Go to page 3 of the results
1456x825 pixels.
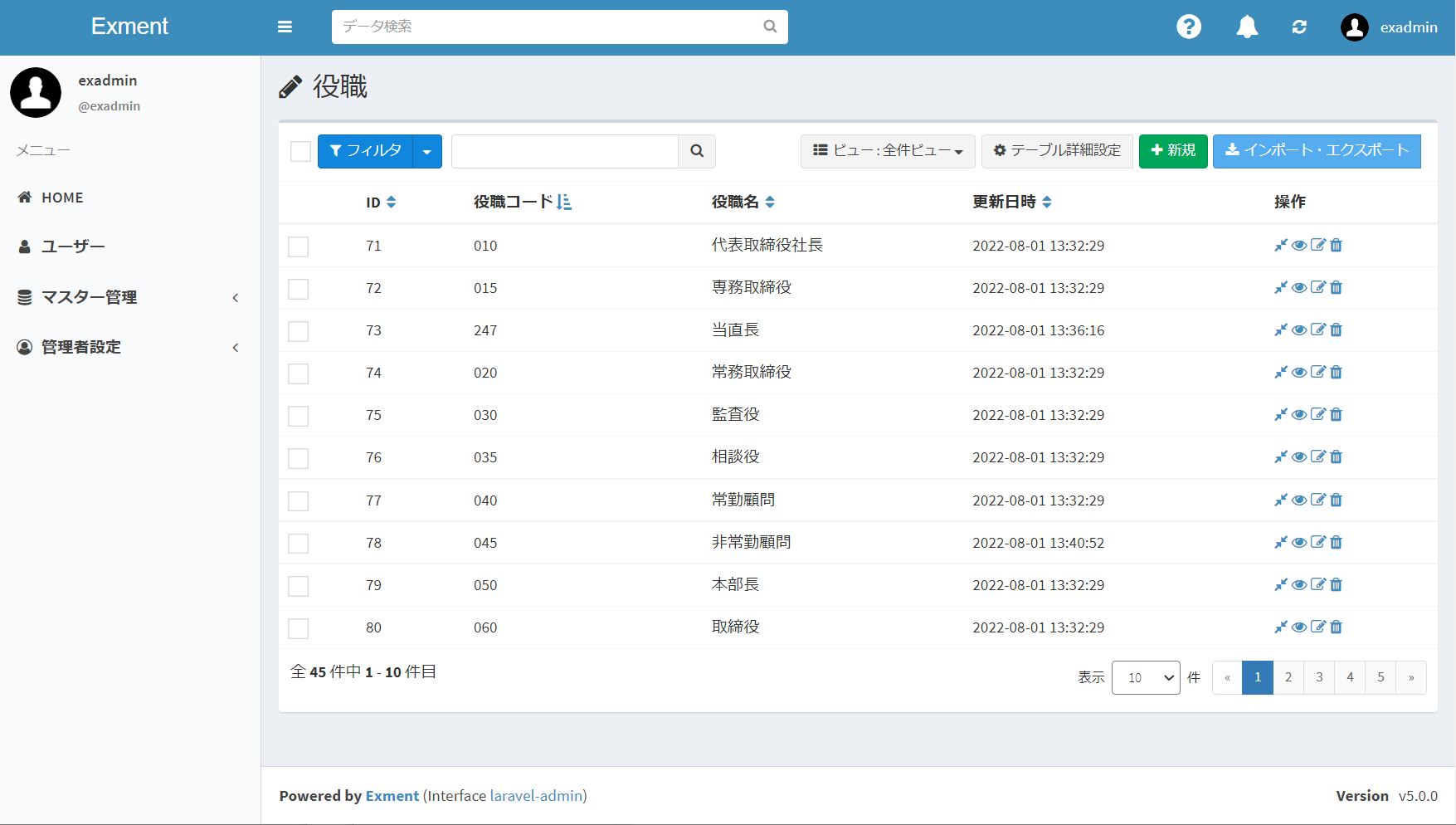[1318, 677]
